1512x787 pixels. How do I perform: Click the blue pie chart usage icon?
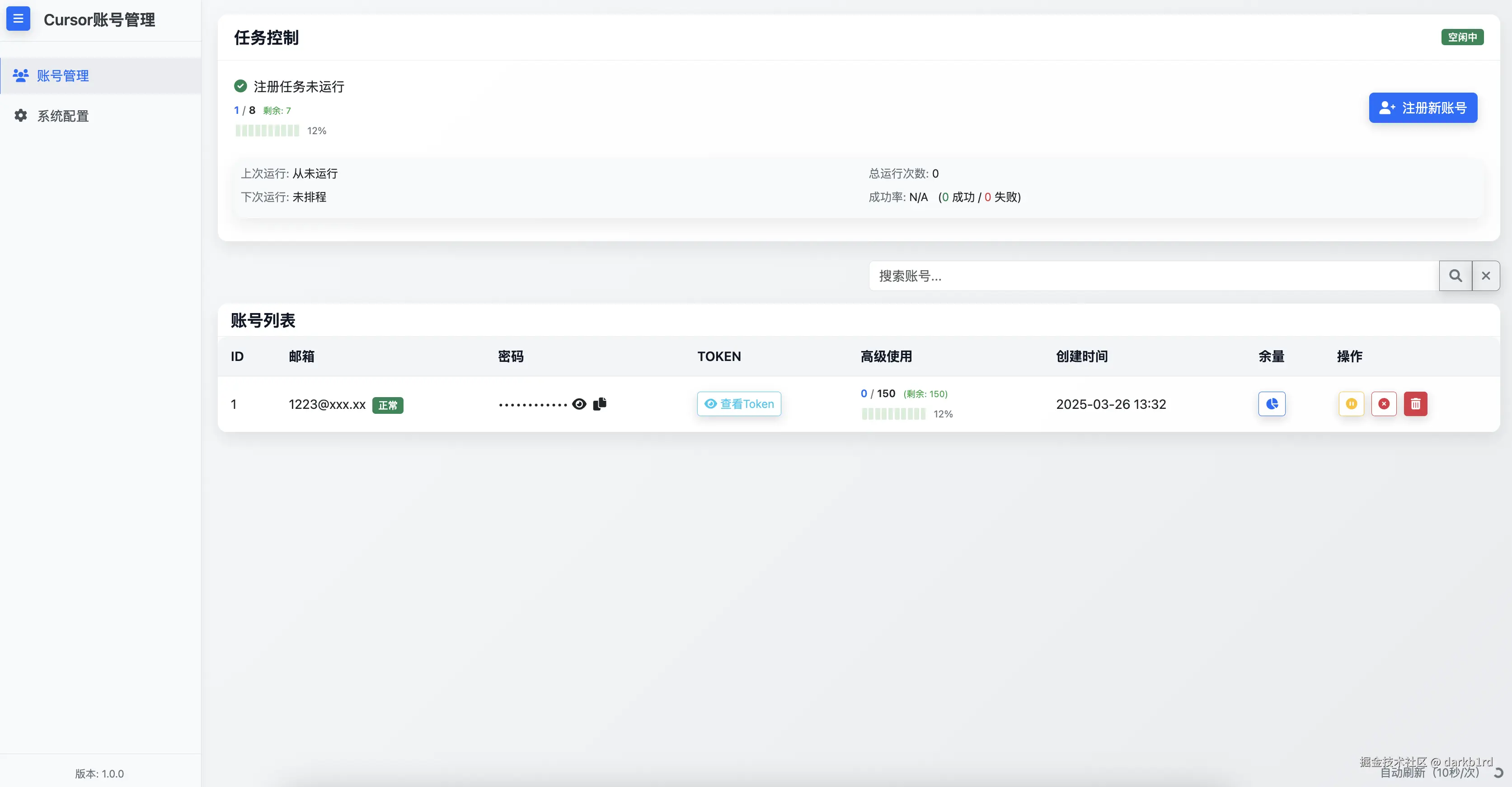[x=1271, y=404]
